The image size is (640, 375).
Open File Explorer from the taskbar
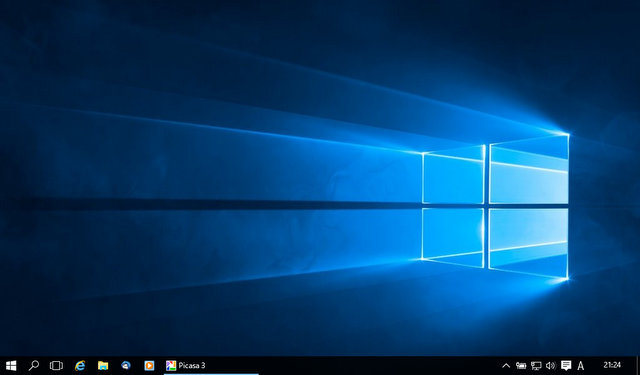coord(103,366)
